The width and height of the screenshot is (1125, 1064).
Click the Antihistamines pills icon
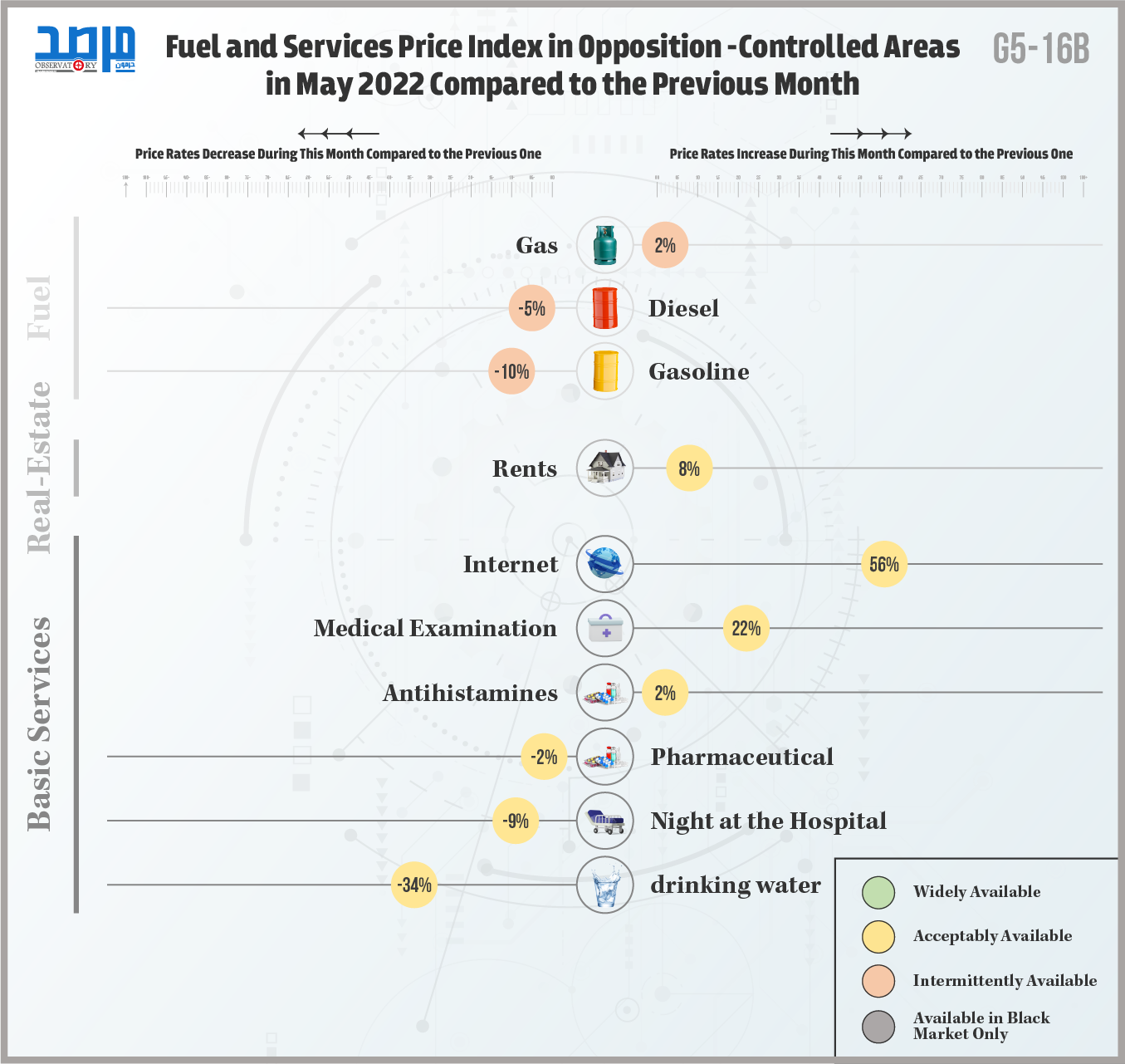click(605, 693)
